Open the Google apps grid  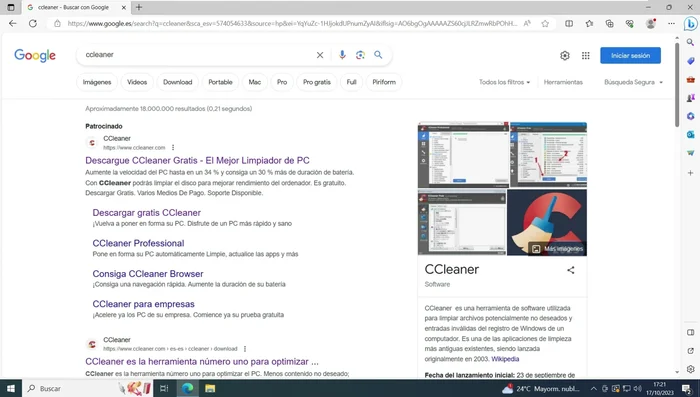586,55
